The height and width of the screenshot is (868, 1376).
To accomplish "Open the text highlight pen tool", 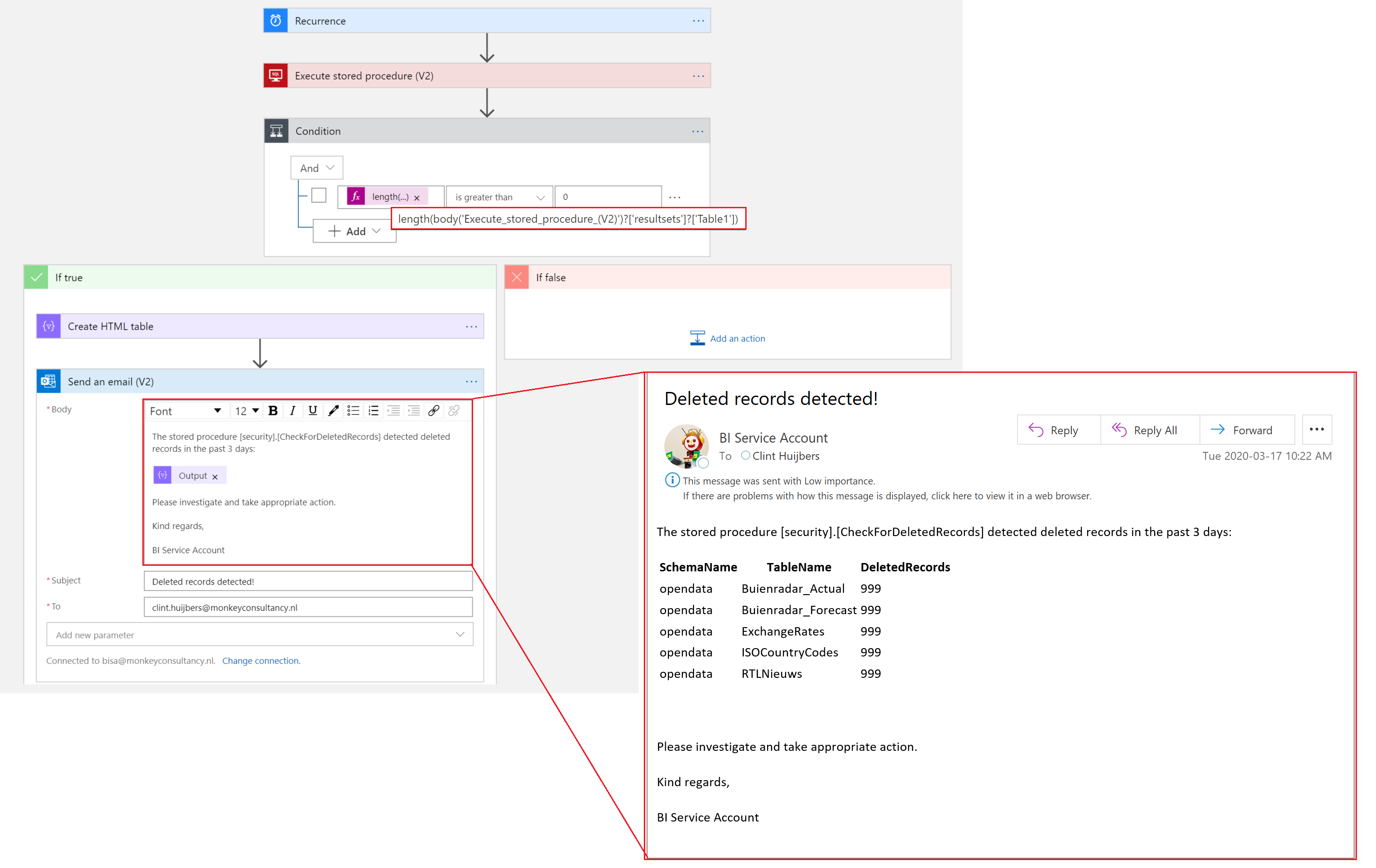I will [x=333, y=411].
